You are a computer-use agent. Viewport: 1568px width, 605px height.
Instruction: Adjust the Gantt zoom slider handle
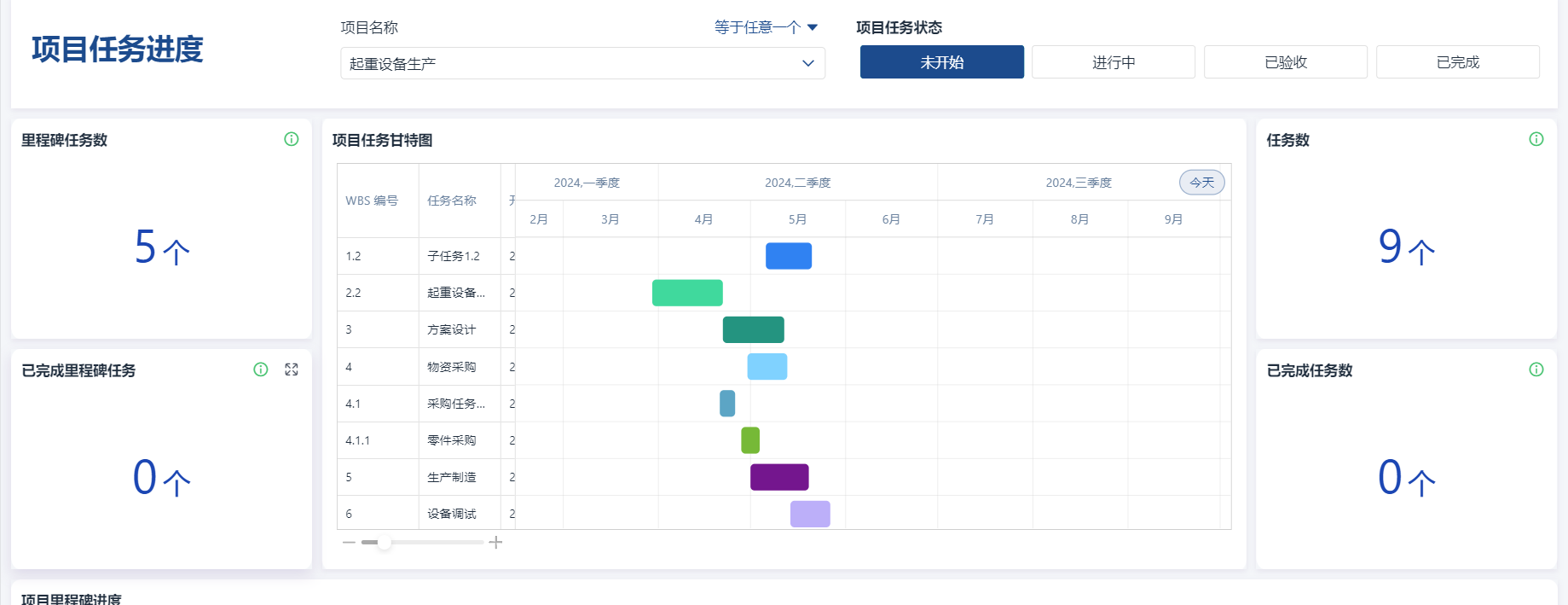pos(385,543)
